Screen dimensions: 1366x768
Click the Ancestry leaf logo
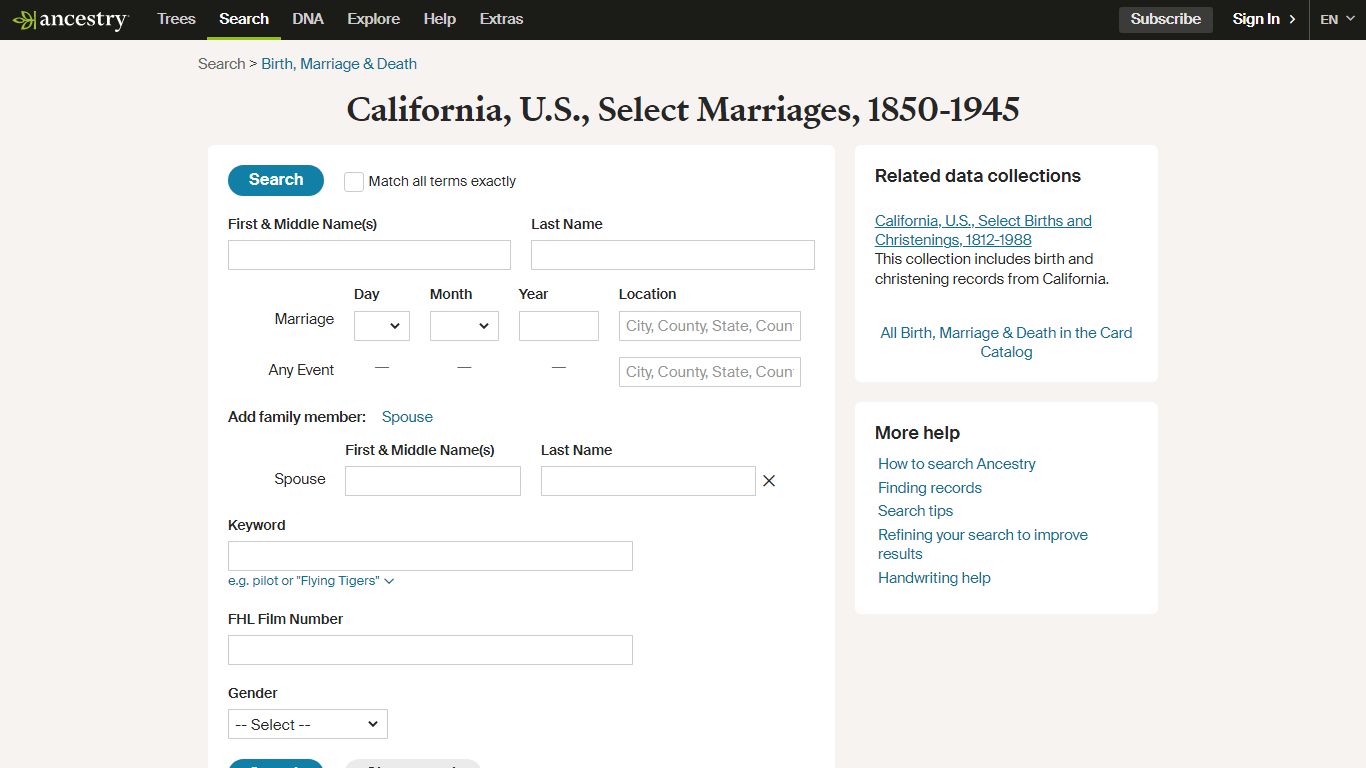70,20
